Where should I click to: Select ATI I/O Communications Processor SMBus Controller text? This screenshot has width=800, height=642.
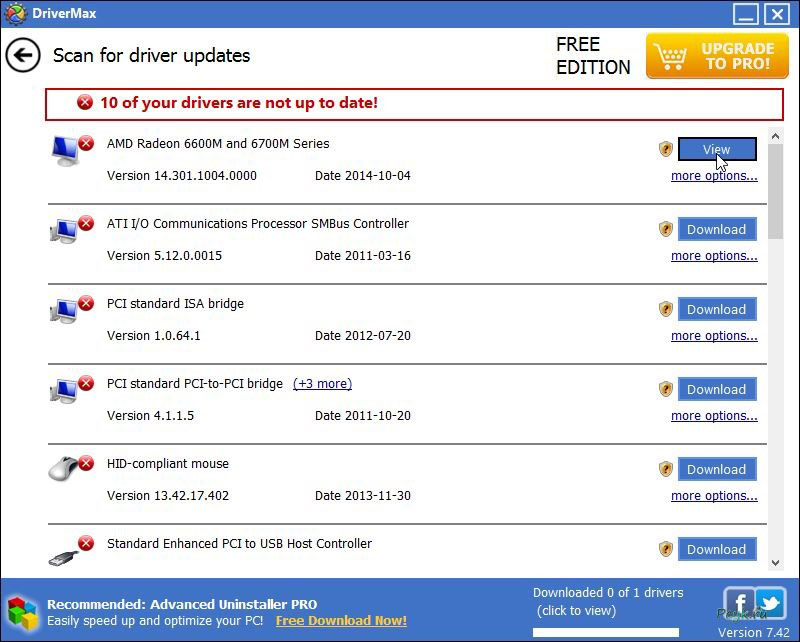point(258,224)
